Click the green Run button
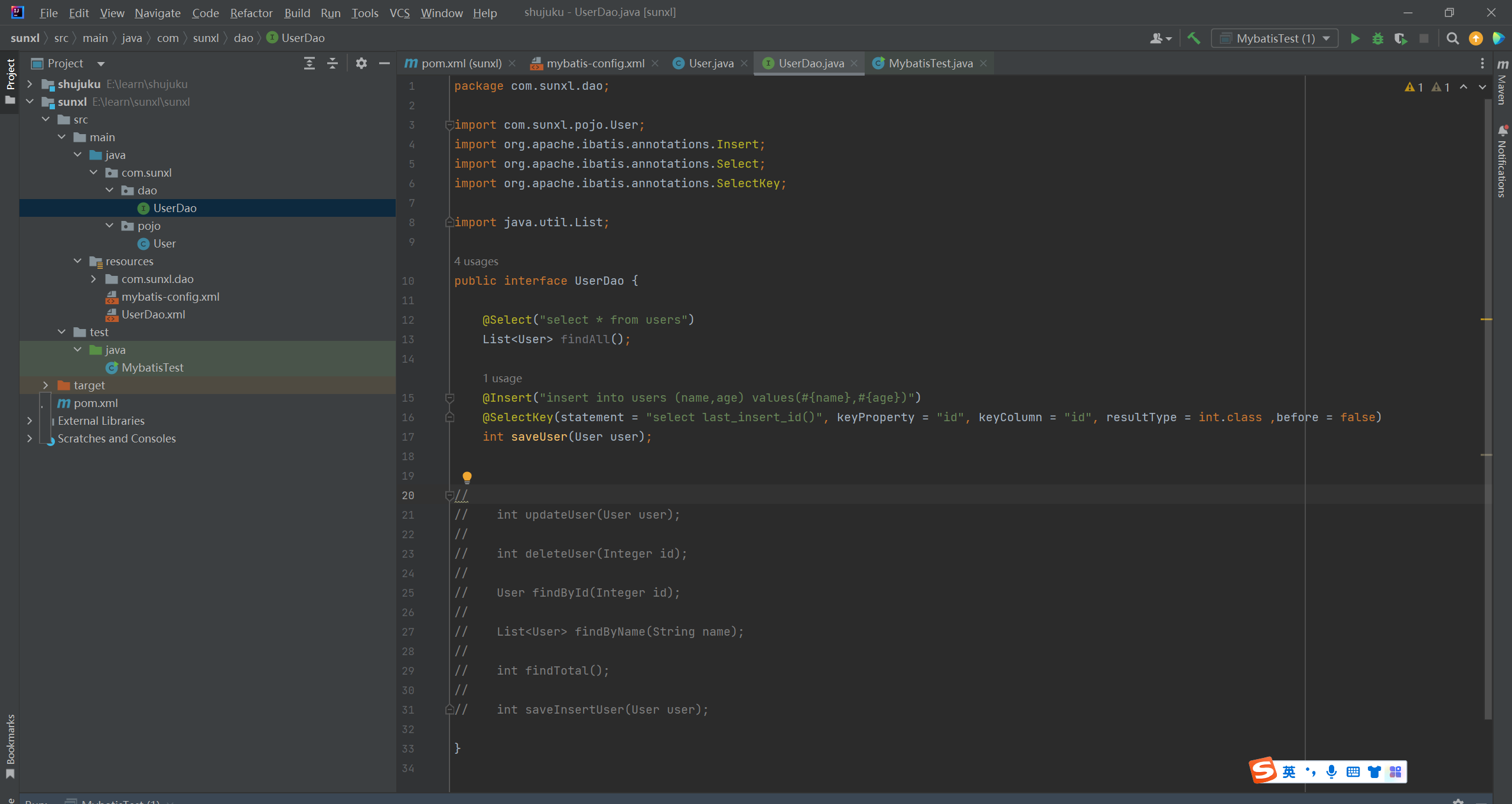This screenshot has width=1512, height=804. [1355, 38]
